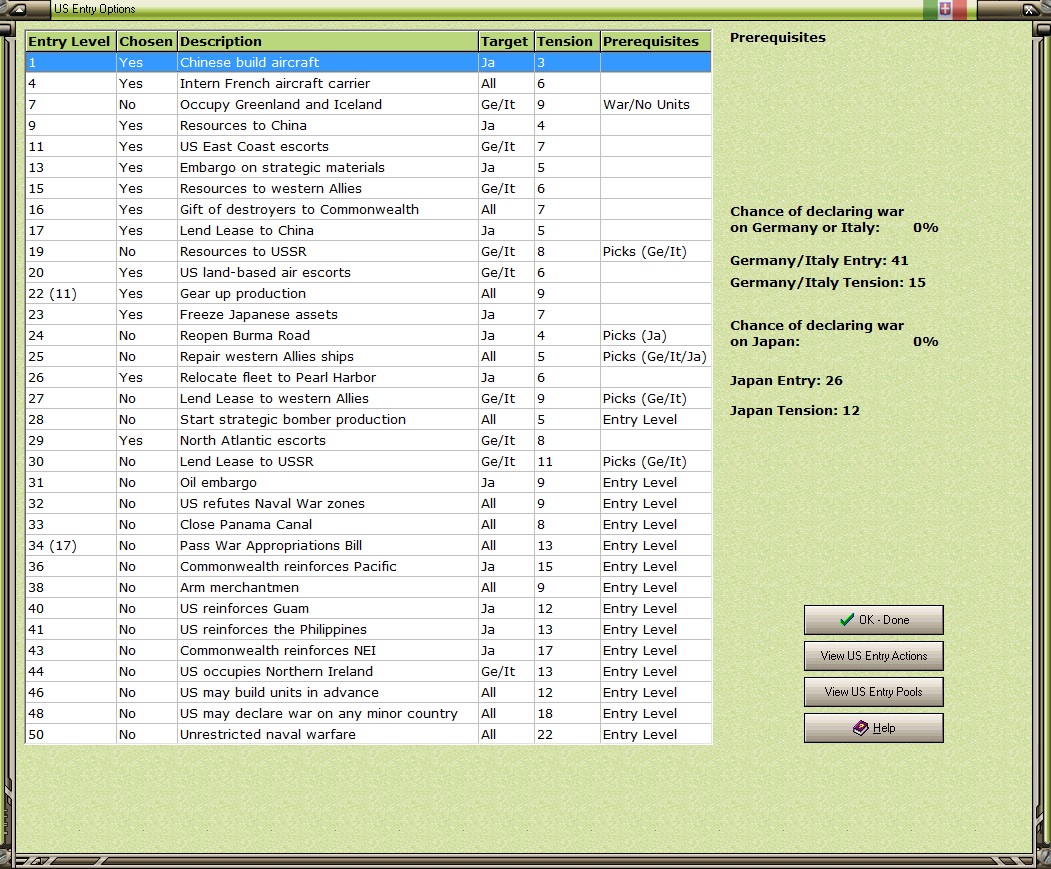Click entry level cell 34 (17)
The height and width of the screenshot is (869, 1051).
point(70,546)
